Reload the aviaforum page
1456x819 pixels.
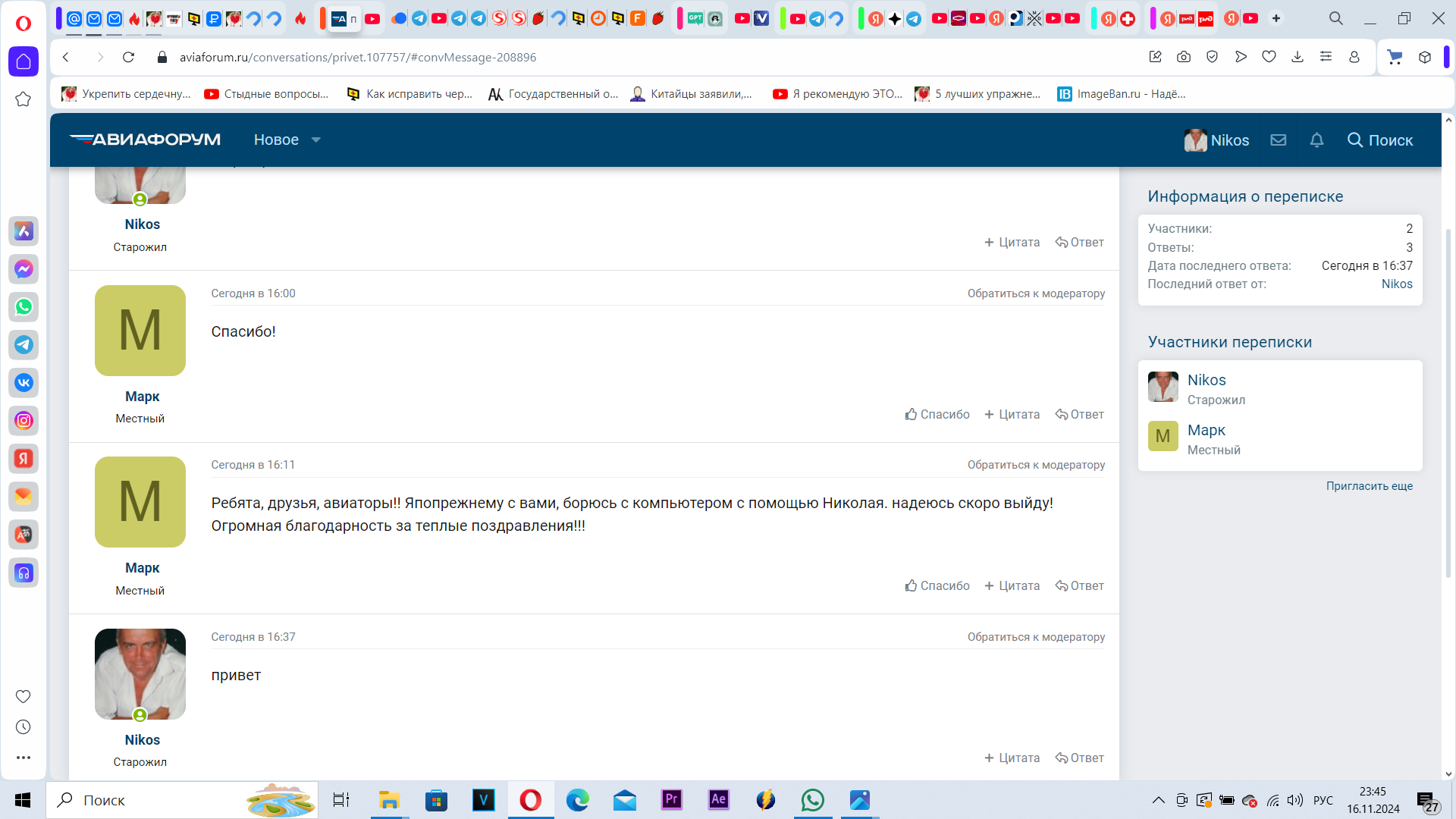(x=128, y=57)
